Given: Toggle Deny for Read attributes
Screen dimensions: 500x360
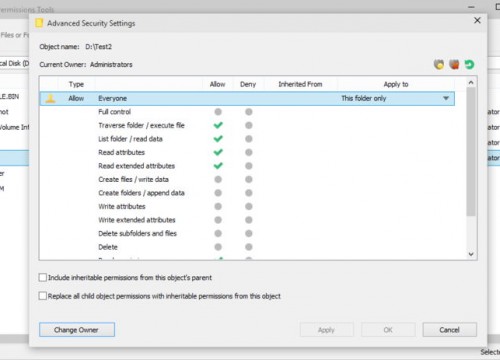Looking at the screenshot, I should coord(249,152).
